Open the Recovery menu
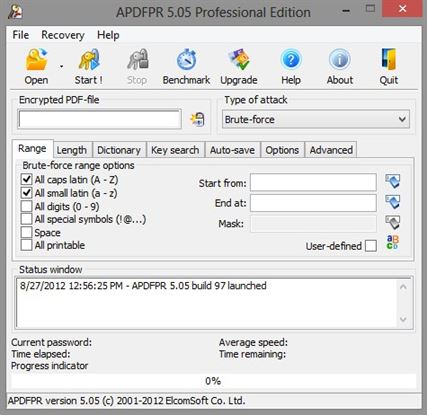427x415 pixels. [63, 35]
